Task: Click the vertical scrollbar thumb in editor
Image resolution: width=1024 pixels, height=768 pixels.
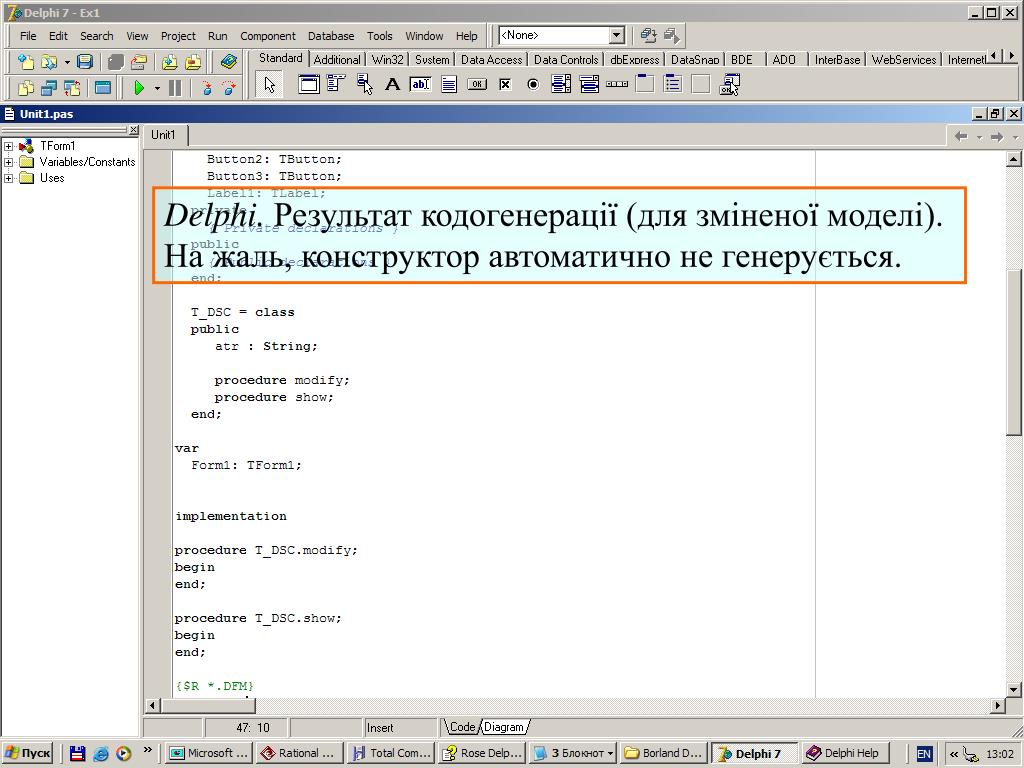Action: point(1013,351)
